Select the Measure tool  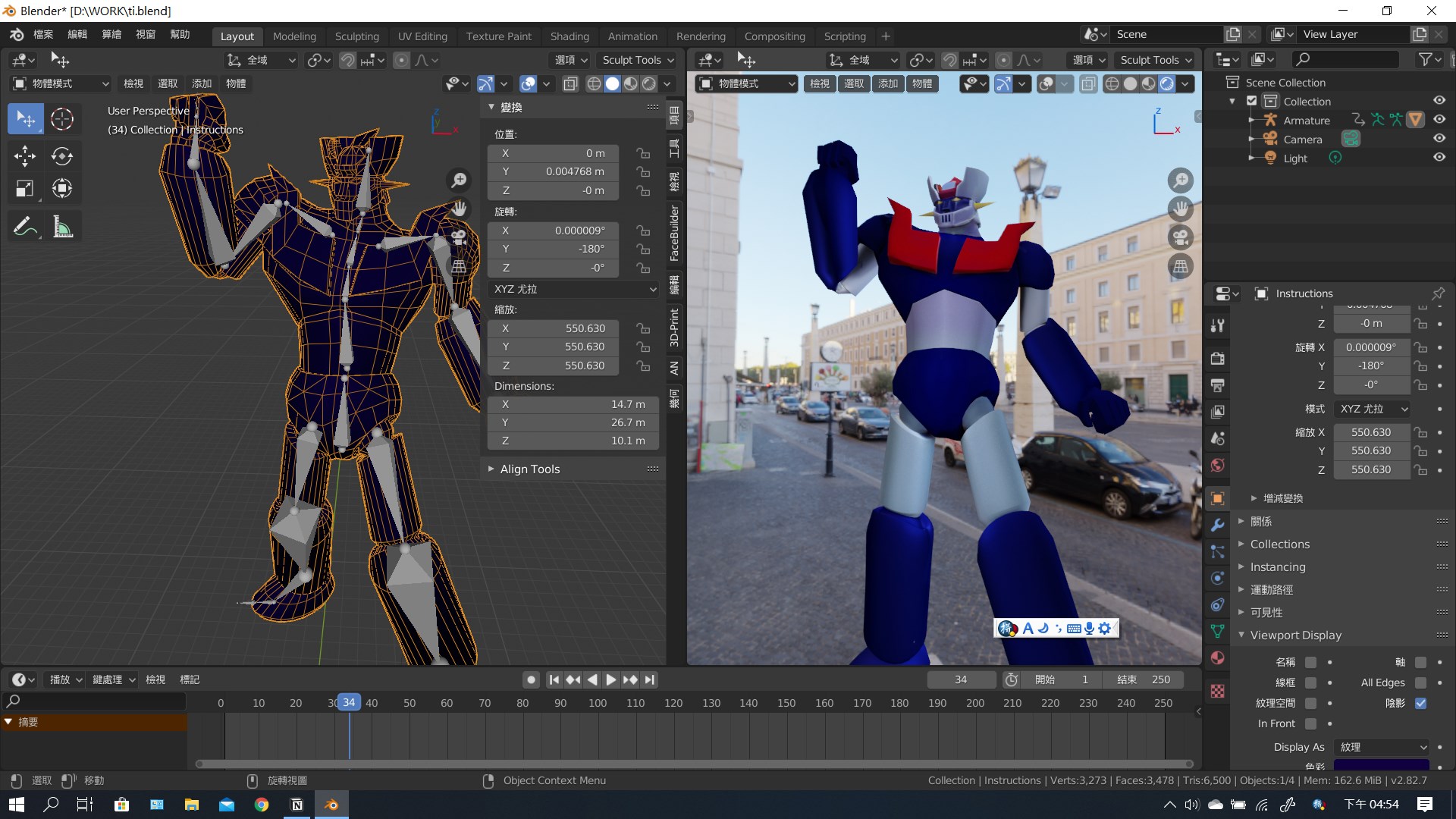pos(62,227)
